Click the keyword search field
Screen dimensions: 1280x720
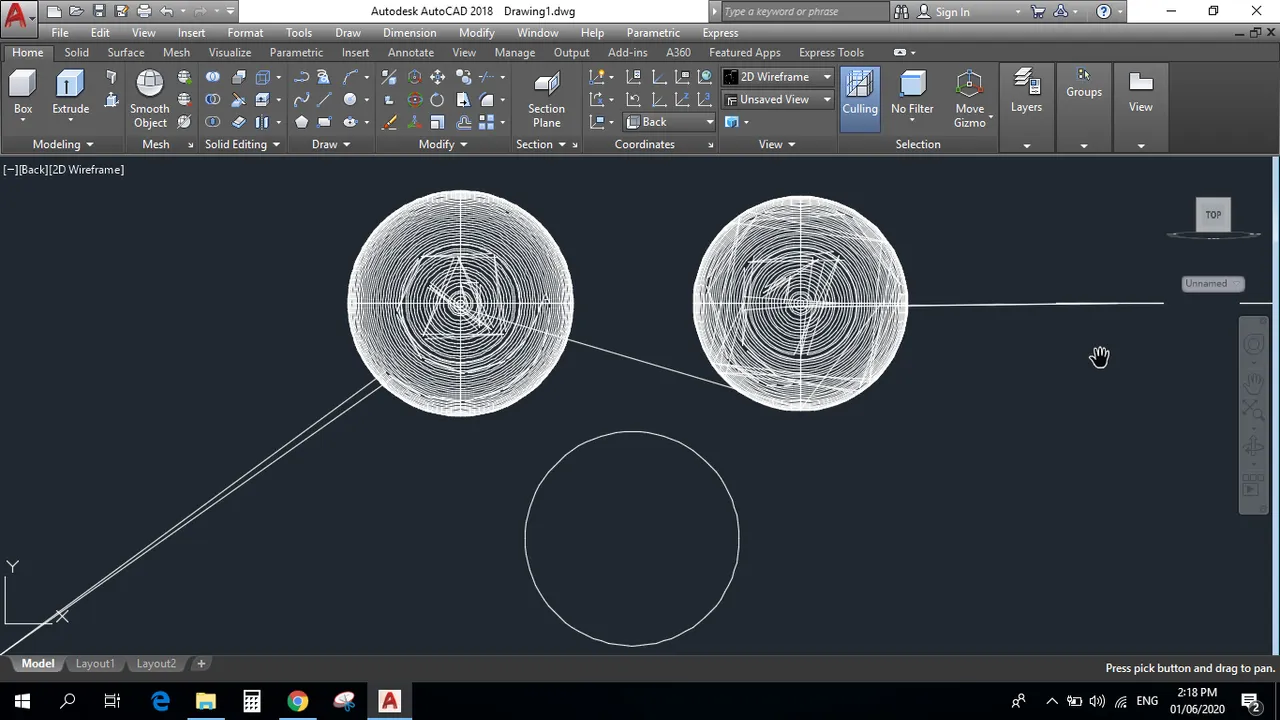click(803, 12)
